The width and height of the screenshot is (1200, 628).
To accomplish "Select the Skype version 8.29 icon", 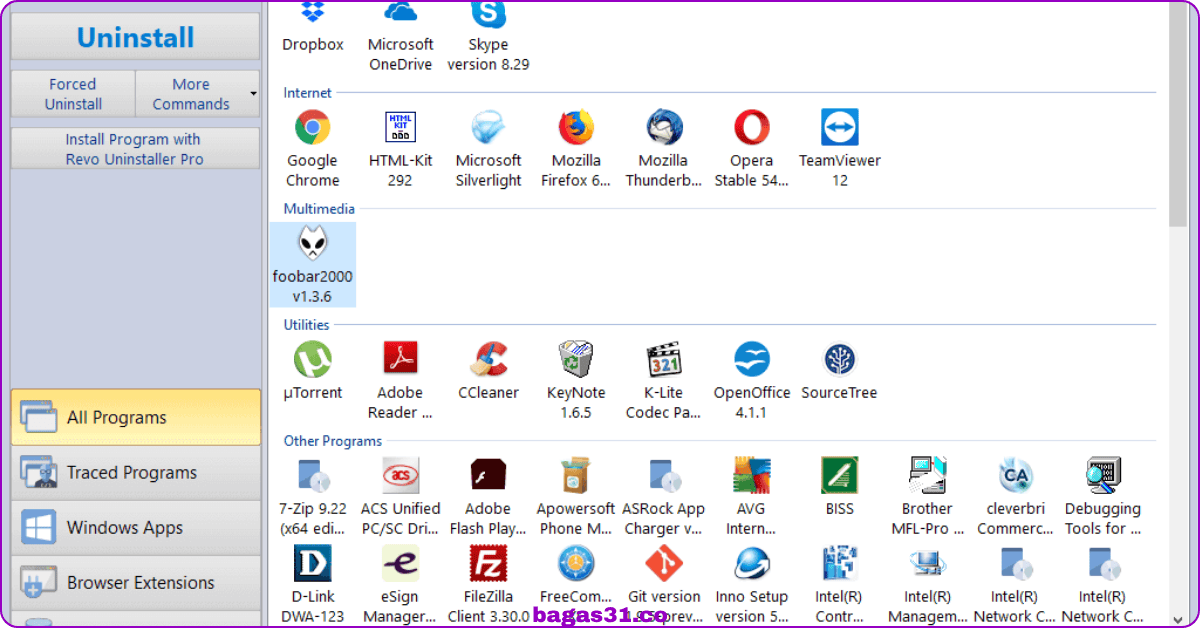I will (488, 14).
